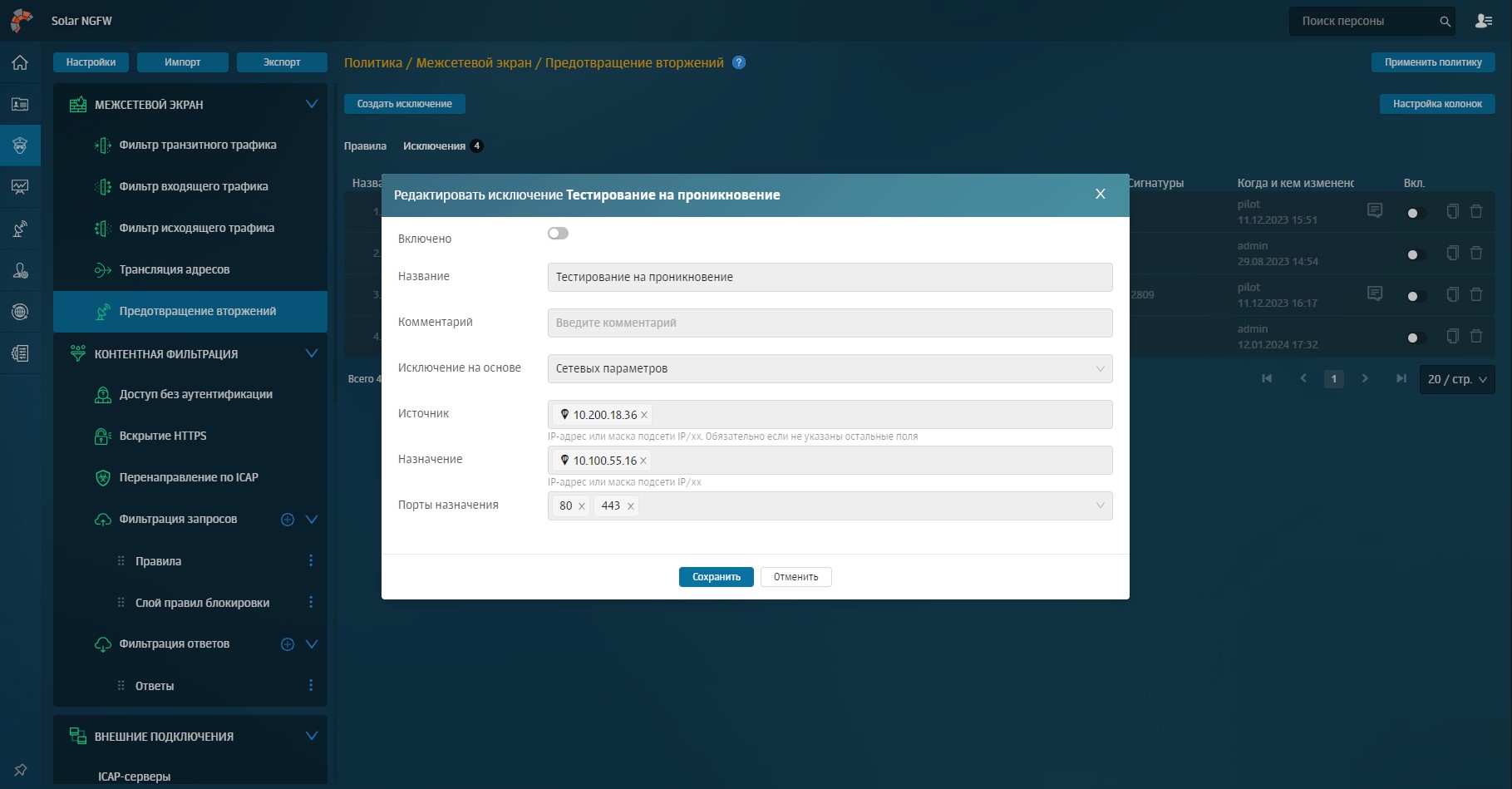Save the exception with Сохранить
This screenshot has width=1512, height=789.
pos(717,577)
